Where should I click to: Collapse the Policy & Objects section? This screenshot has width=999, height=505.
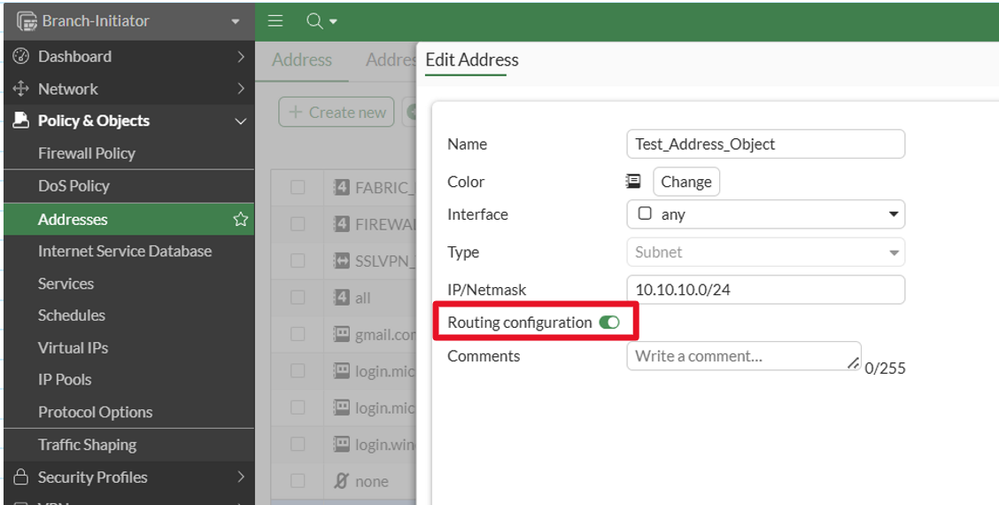coord(240,121)
